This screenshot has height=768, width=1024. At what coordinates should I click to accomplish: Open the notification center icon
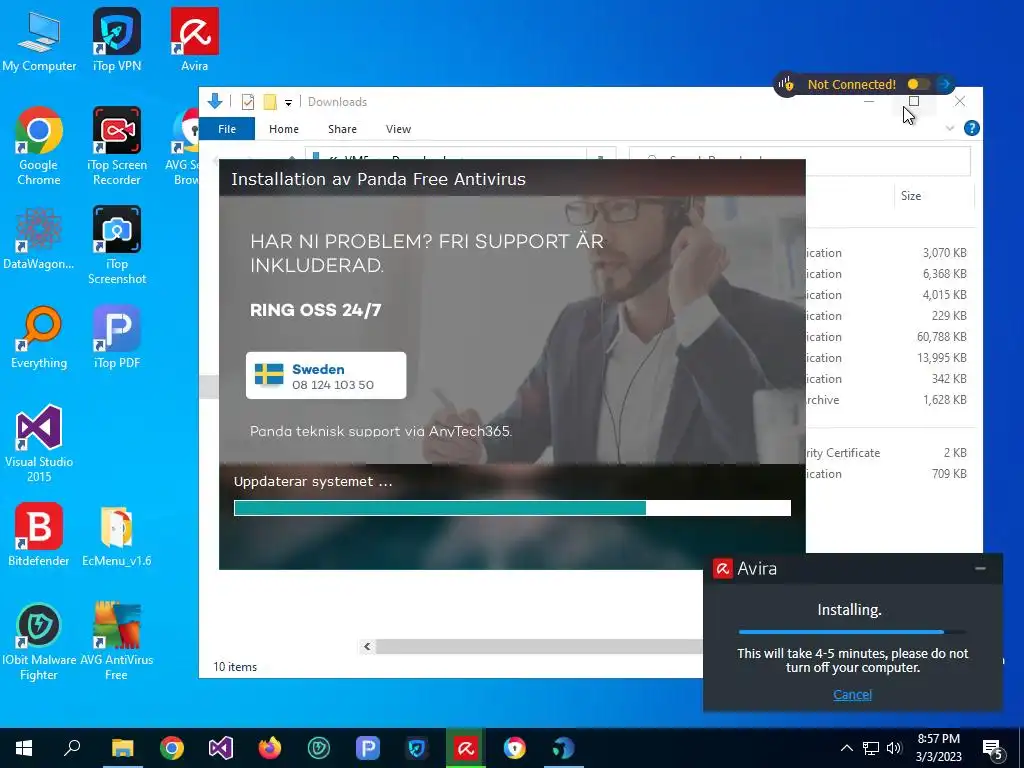(992, 748)
